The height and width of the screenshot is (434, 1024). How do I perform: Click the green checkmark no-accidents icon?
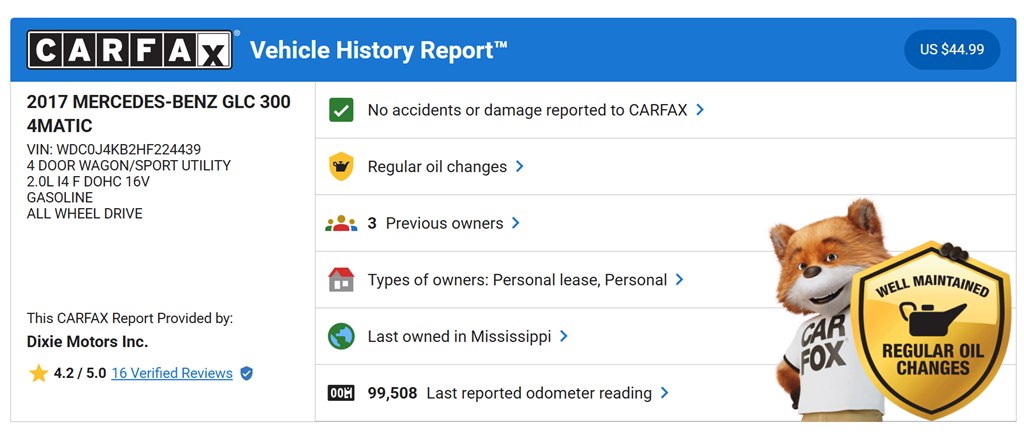pos(342,110)
